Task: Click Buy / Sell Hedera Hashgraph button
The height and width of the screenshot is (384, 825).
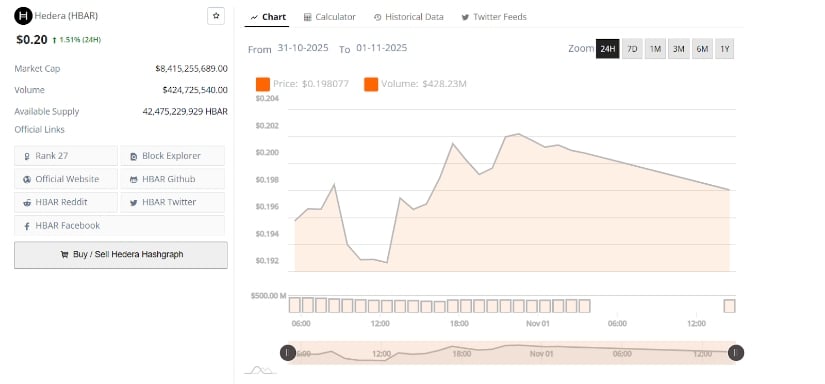Action: click(x=121, y=255)
